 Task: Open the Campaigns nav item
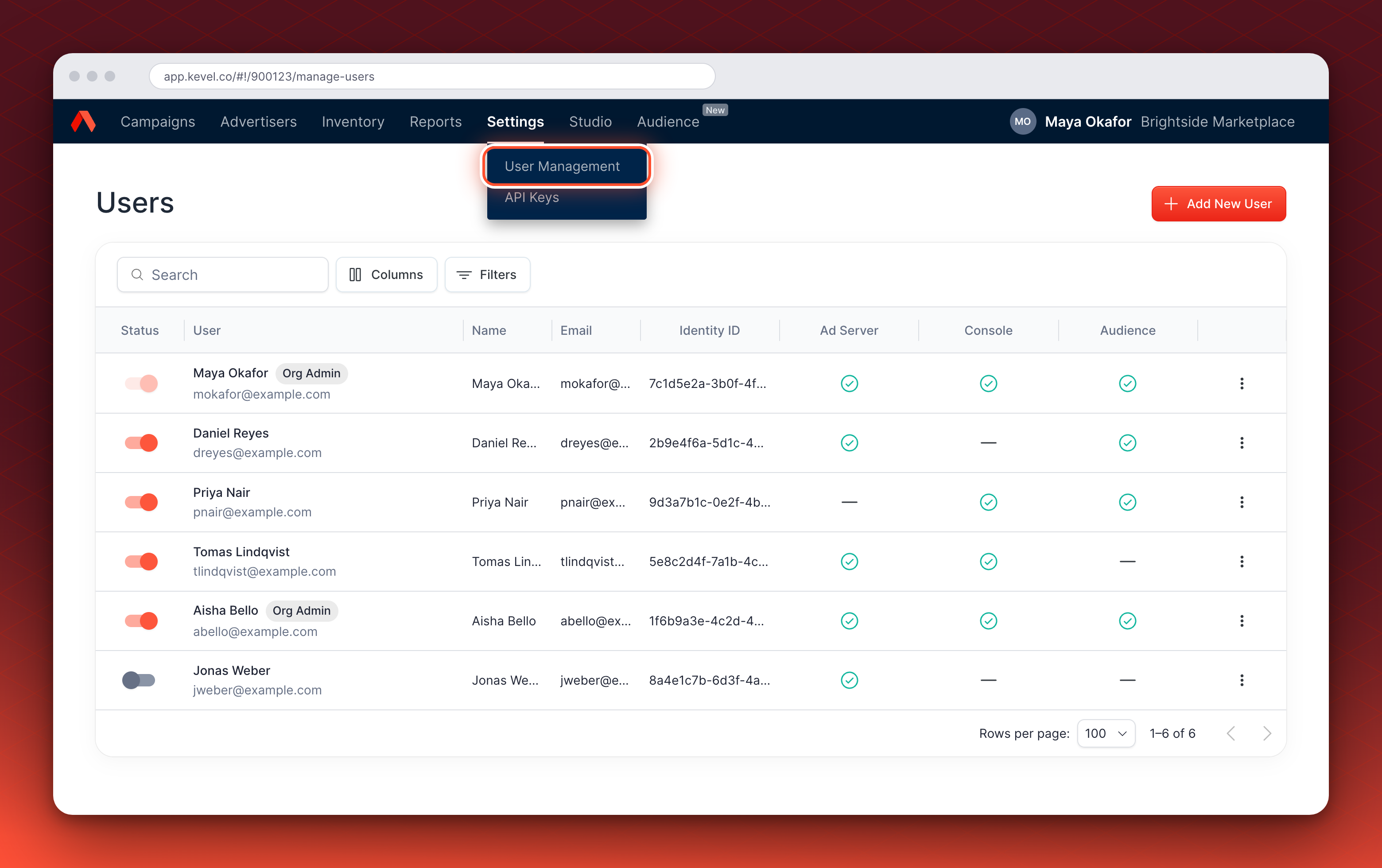[158, 122]
